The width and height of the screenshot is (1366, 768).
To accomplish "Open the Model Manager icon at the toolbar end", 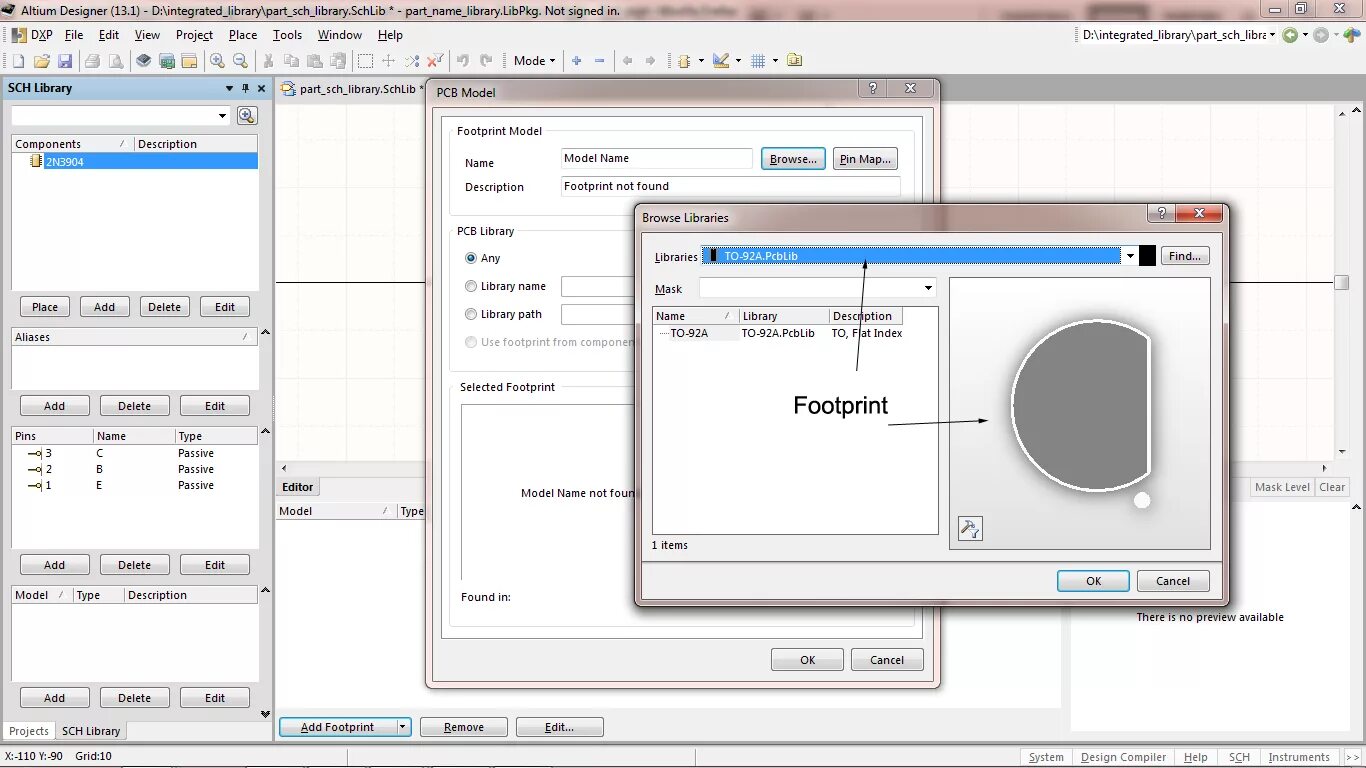I will click(x=795, y=61).
